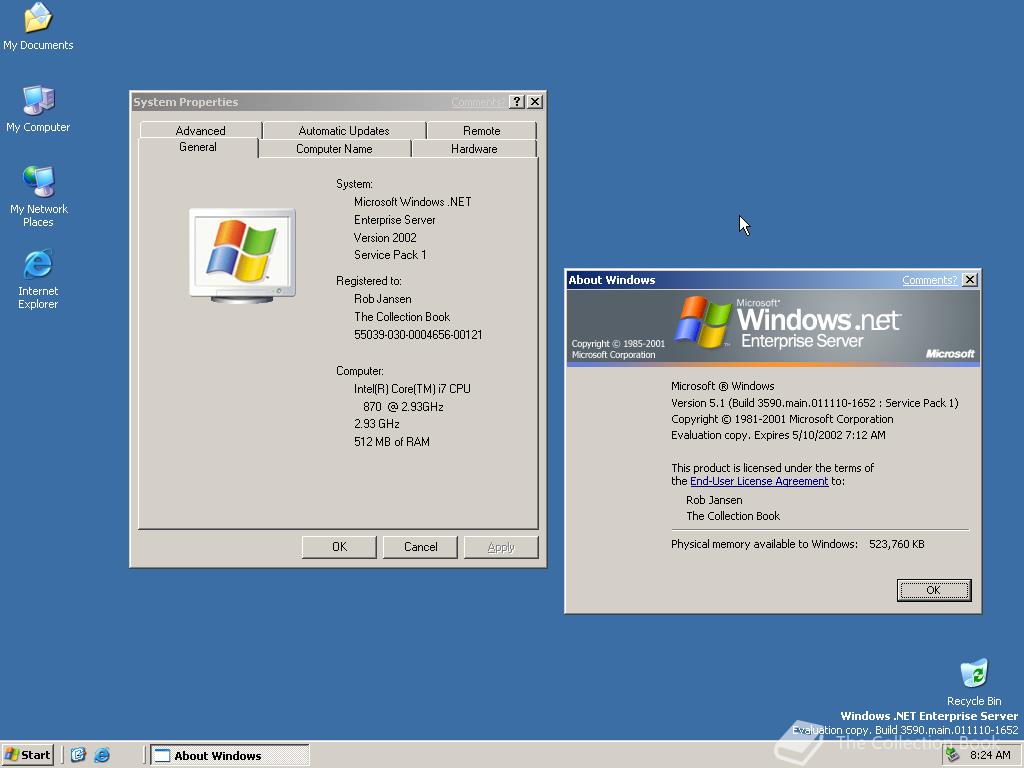Click Cancel in System Properties
Viewport: 1024px width, 768px height.
(x=420, y=547)
